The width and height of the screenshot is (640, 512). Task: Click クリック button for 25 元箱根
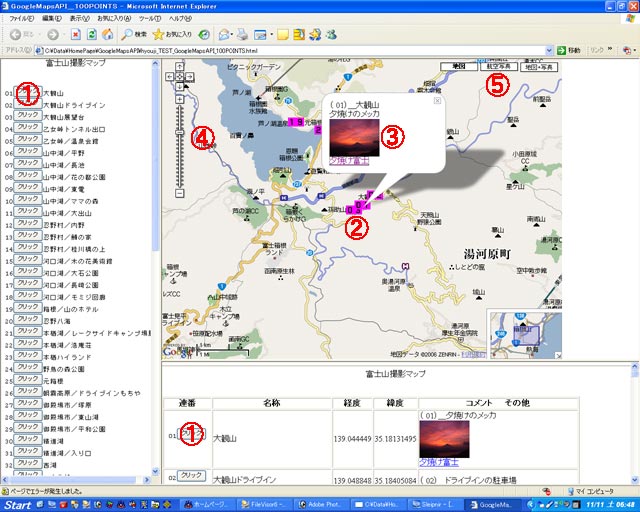(x=28, y=379)
